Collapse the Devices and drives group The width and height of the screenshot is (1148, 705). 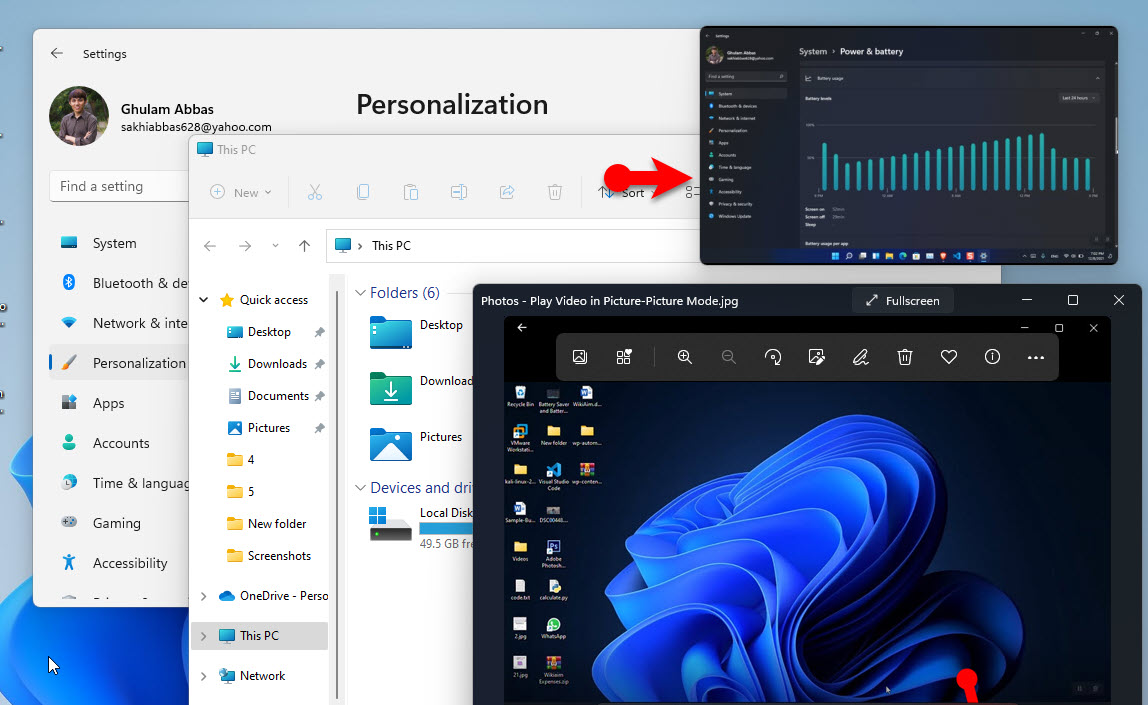click(360, 488)
